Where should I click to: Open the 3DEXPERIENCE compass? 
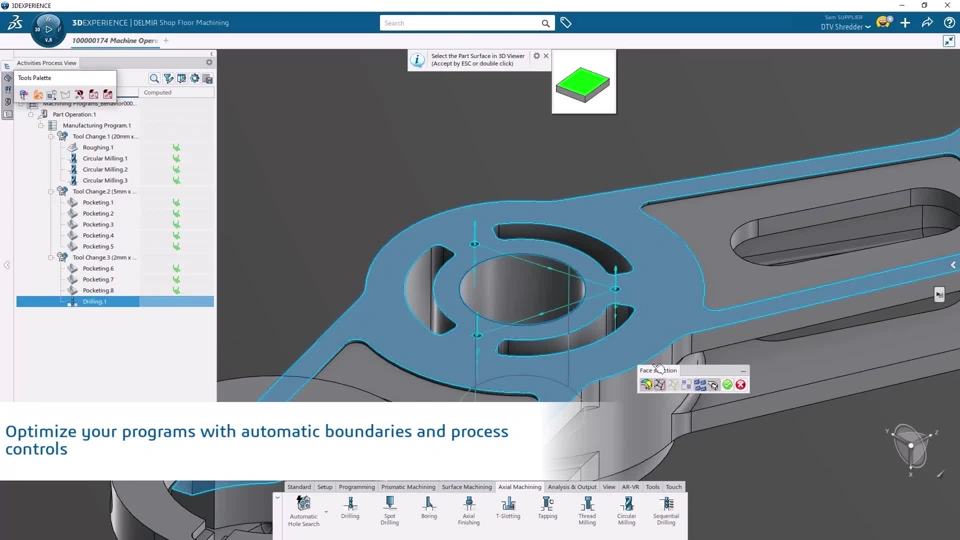tap(48, 29)
